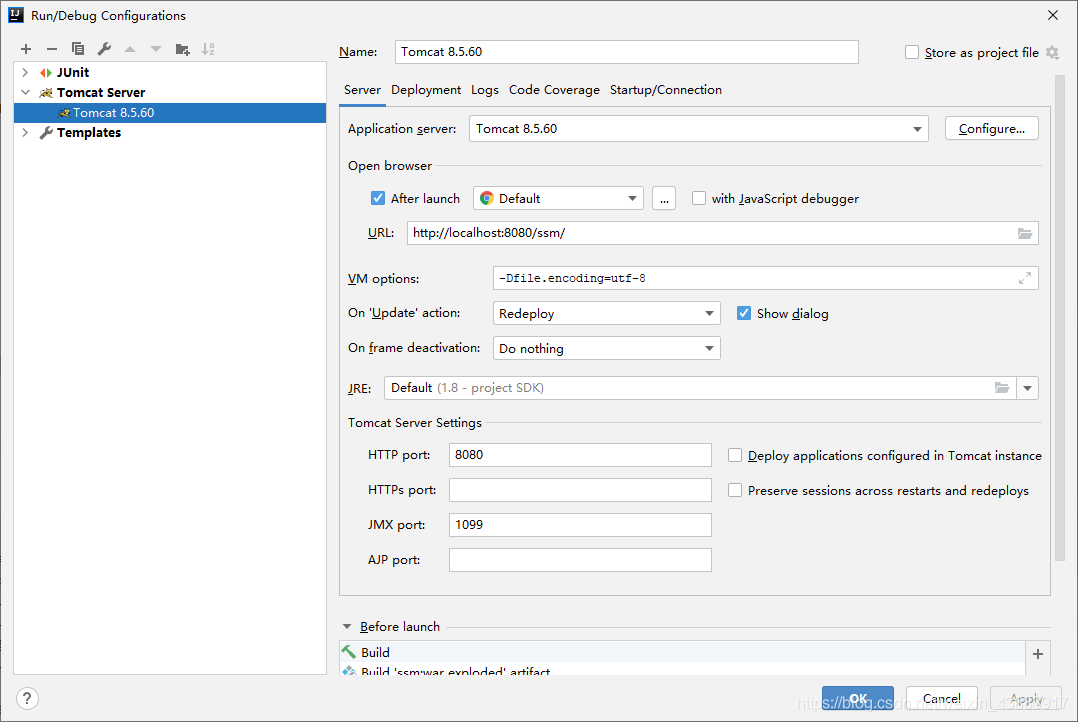This screenshot has width=1078, height=722.
Task: Sort configurations alphabetically
Action: (208, 49)
